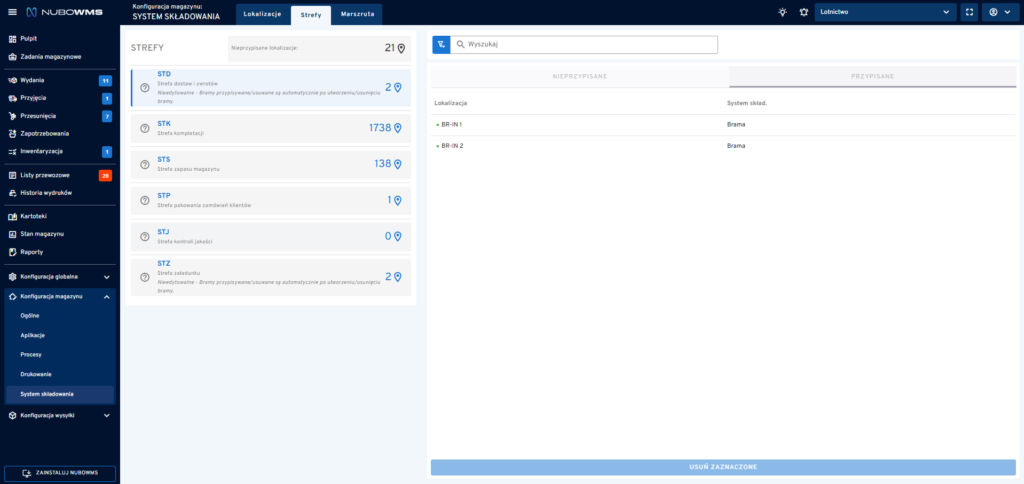Open the Lotnictwo warehouse dropdown
This screenshot has width=1024, height=484.
pyautogui.click(x=885, y=12)
